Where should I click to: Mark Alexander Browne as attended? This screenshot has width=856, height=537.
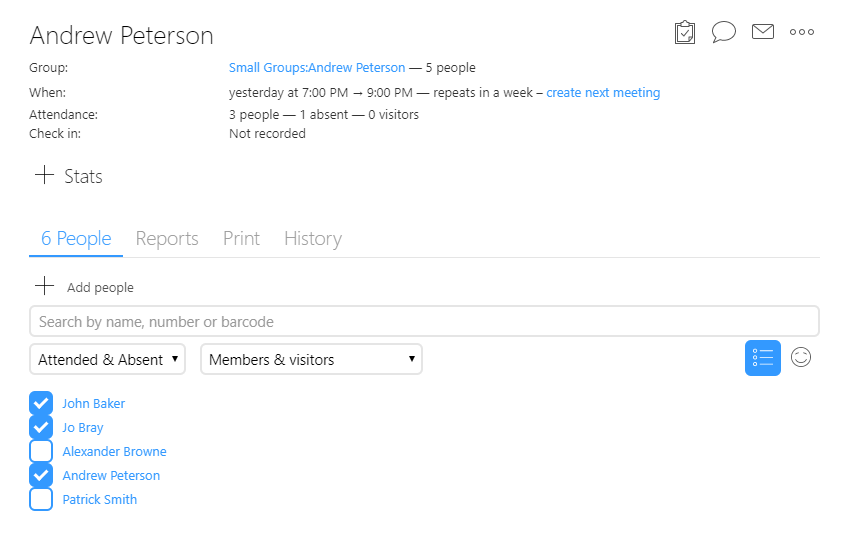41,451
